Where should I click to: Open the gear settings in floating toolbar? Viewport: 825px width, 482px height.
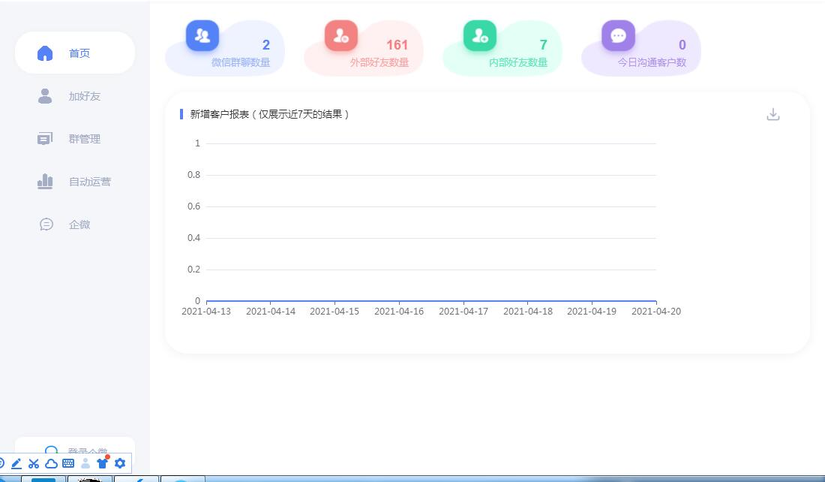pyautogui.click(x=120, y=463)
